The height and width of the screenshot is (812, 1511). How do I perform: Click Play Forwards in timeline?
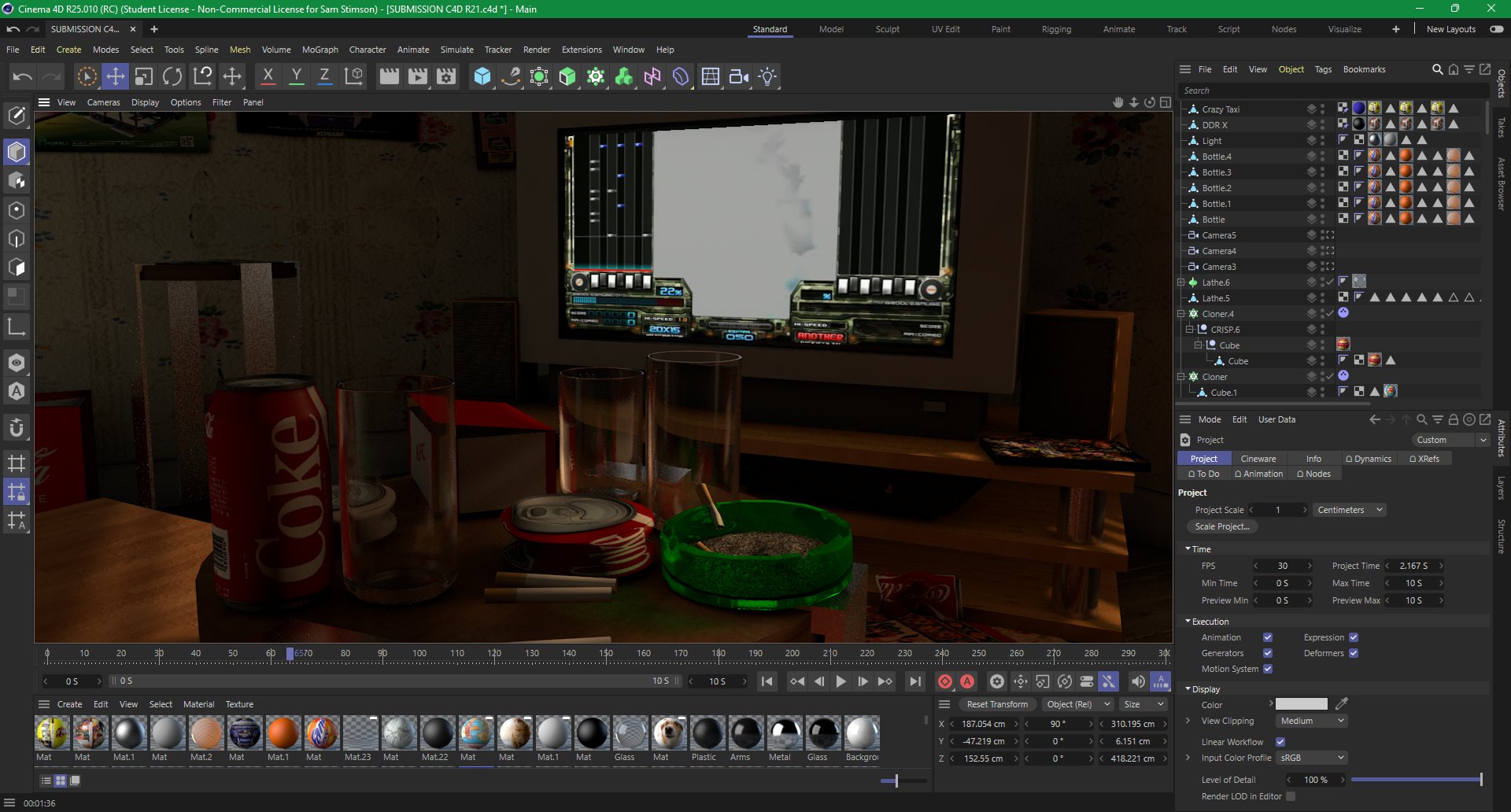click(840, 681)
